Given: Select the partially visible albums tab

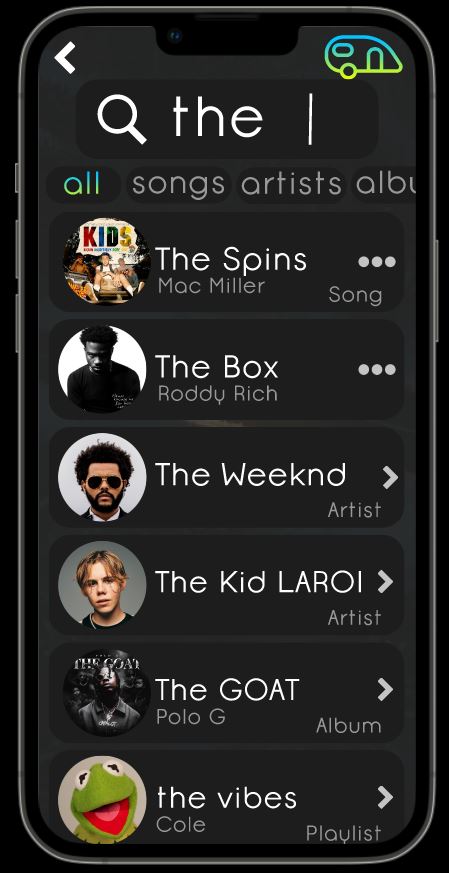Looking at the screenshot, I should [385, 184].
